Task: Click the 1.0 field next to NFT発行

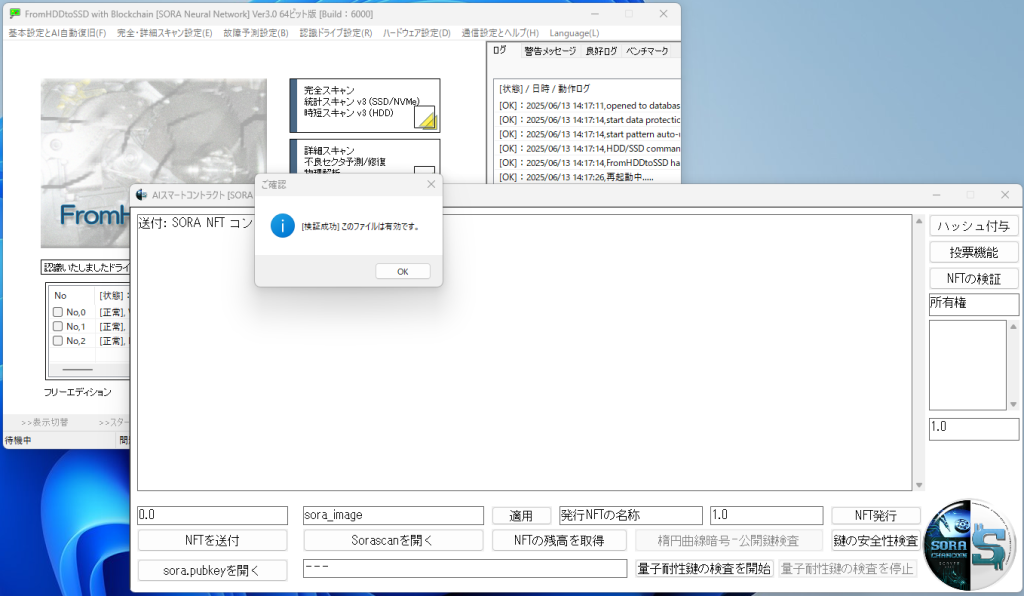Action: (767, 515)
